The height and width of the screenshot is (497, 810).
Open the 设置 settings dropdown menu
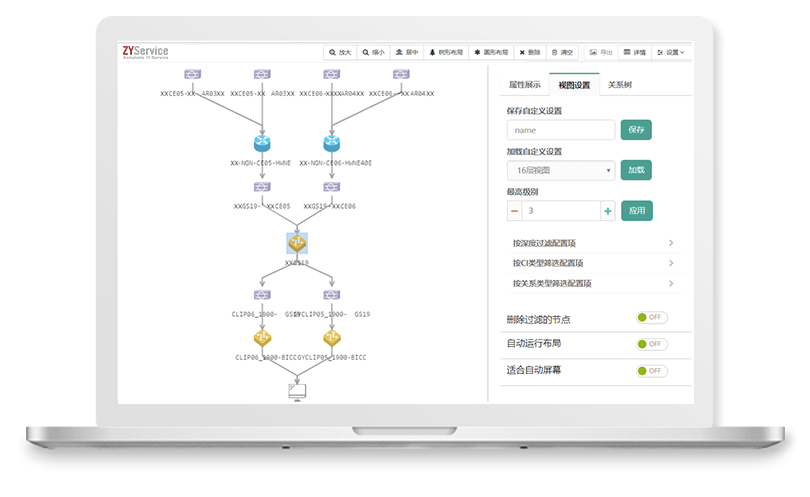(x=674, y=51)
